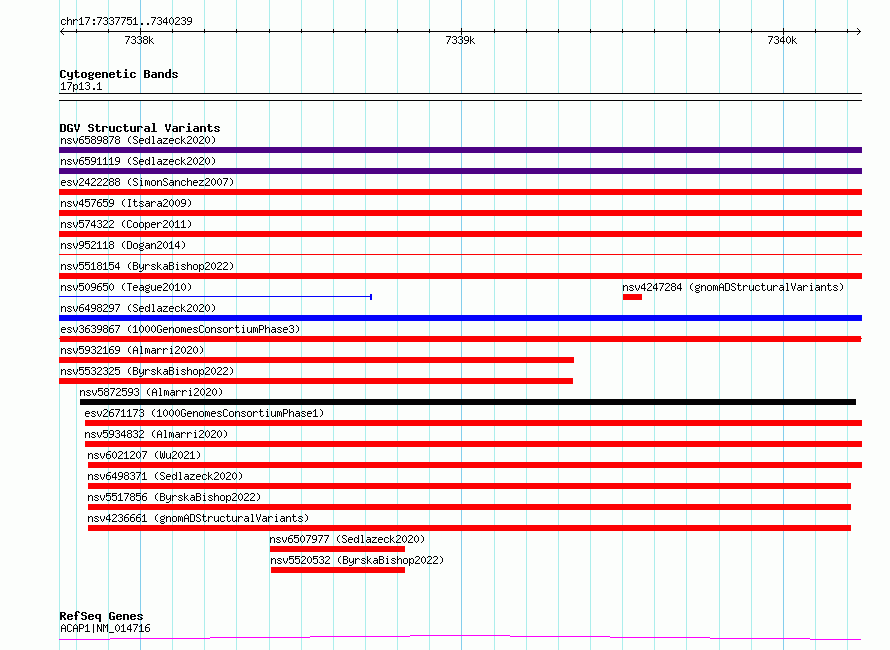Open esv2671173 (1000GenomesConsortiumPhase1) variant
Viewport: 890px width, 650px height.
tap(204, 413)
